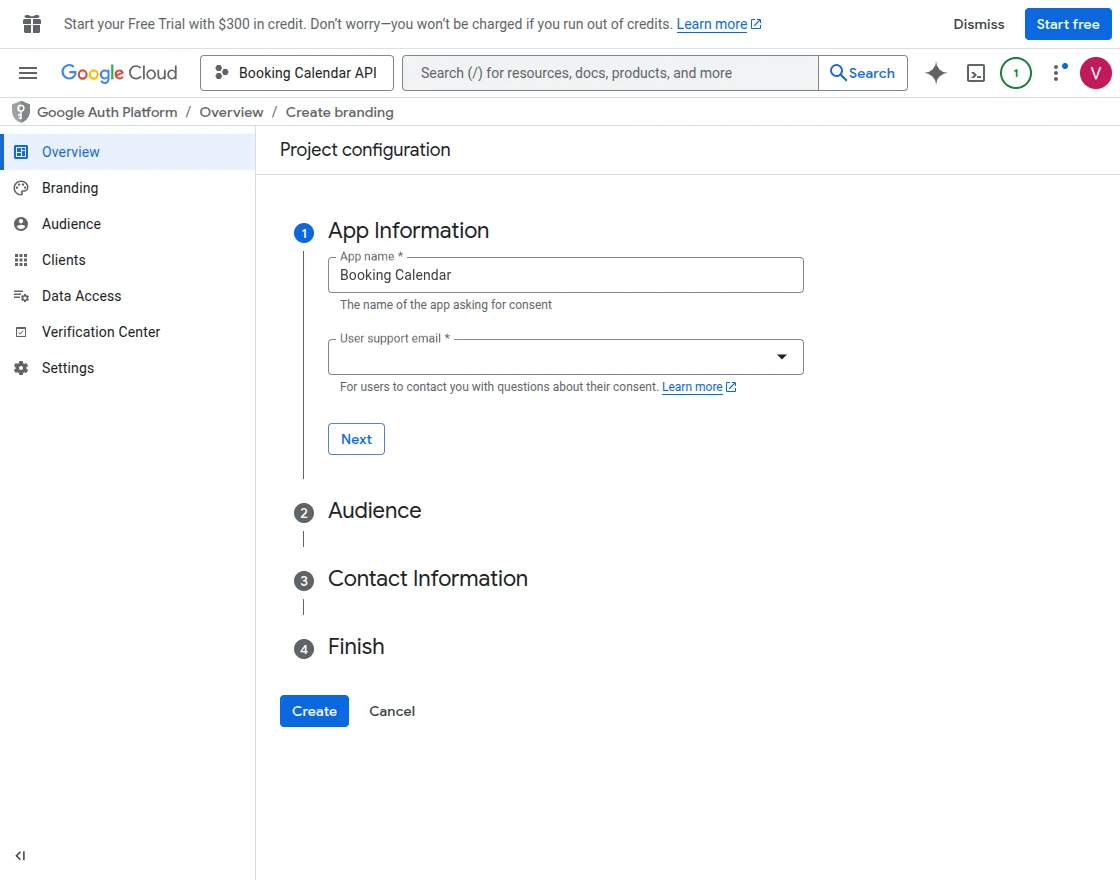Open the three-dot settings and utilities menu

[x=1057, y=73]
